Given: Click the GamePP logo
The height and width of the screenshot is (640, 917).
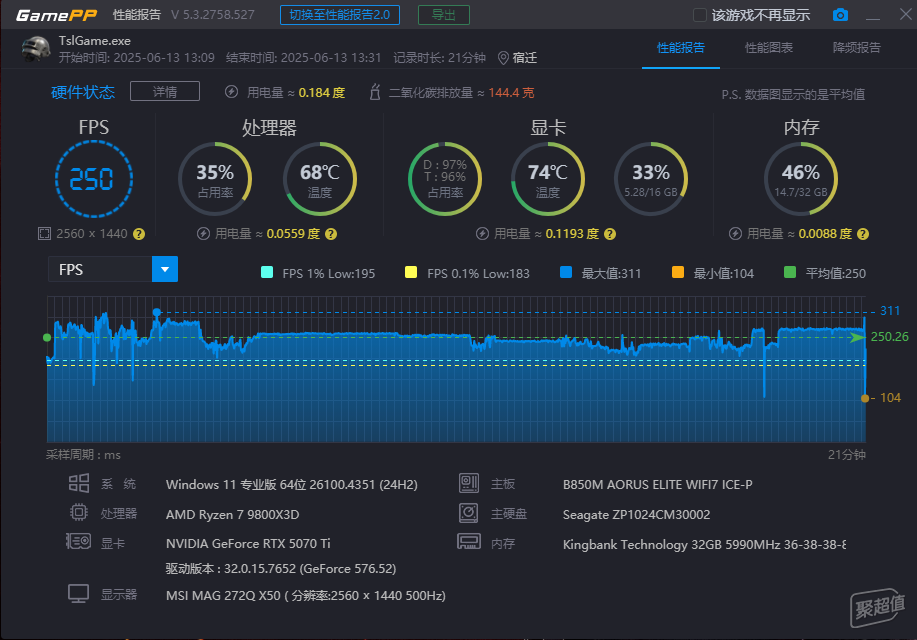Looking at the screenshot, I should pos(56,15).
